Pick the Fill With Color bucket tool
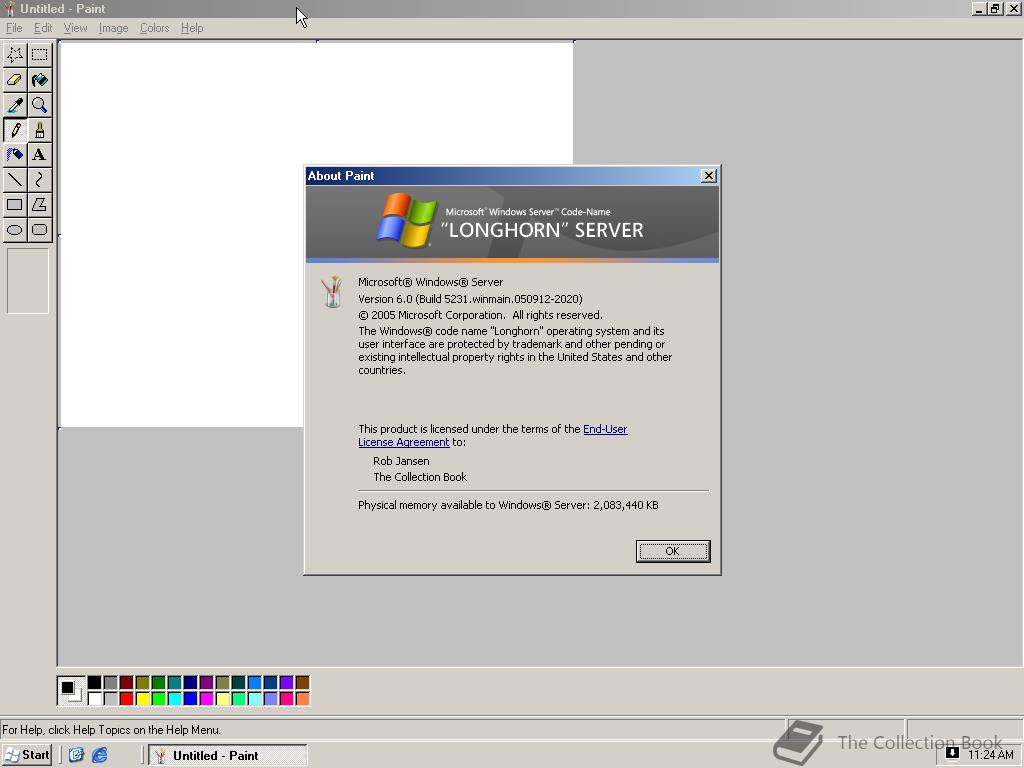1024x768 pixels. click(x=40, y=80)
